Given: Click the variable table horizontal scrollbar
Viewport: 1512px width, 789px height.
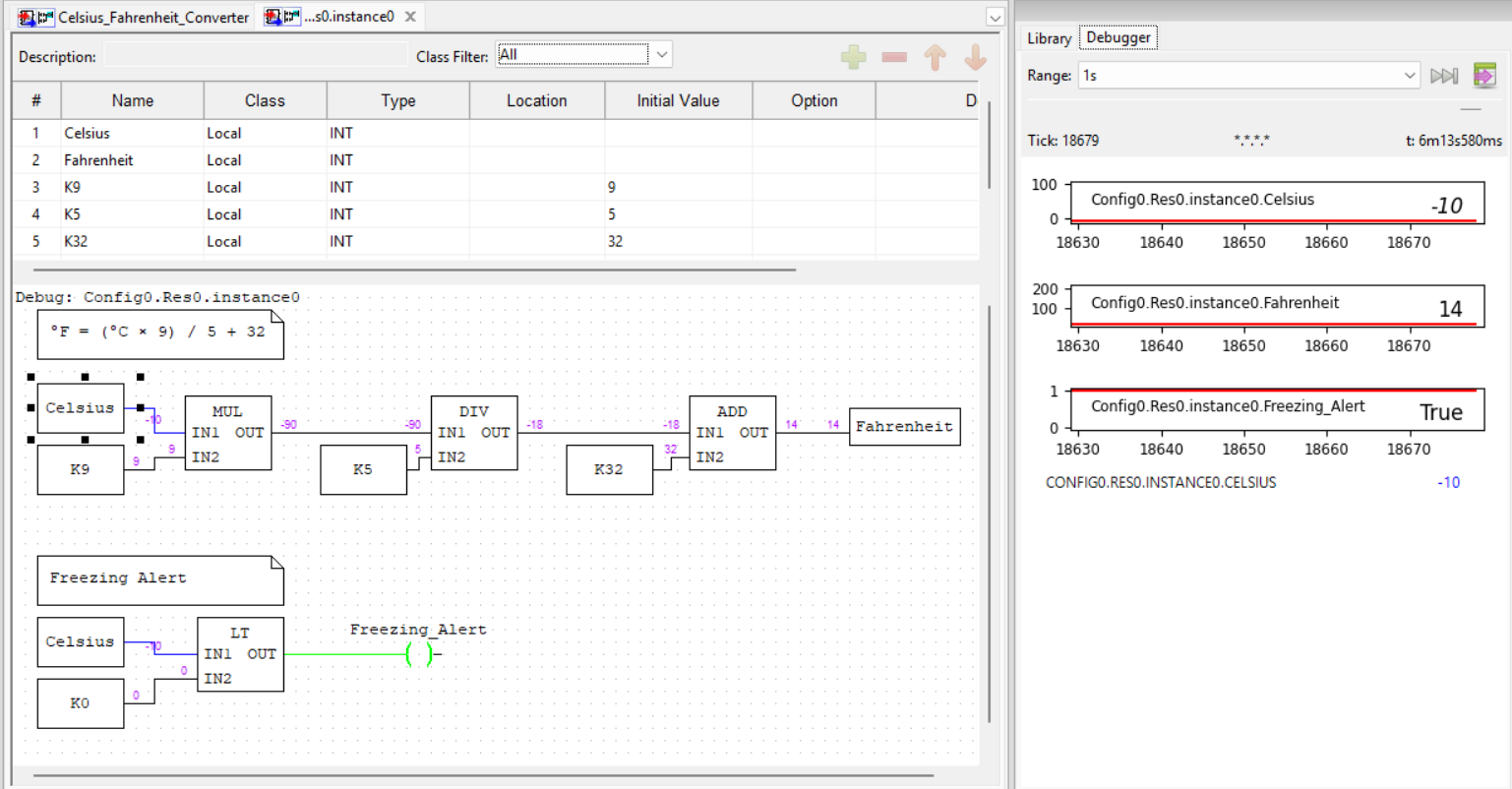Looking at the screenshot, I should (414, 269).
